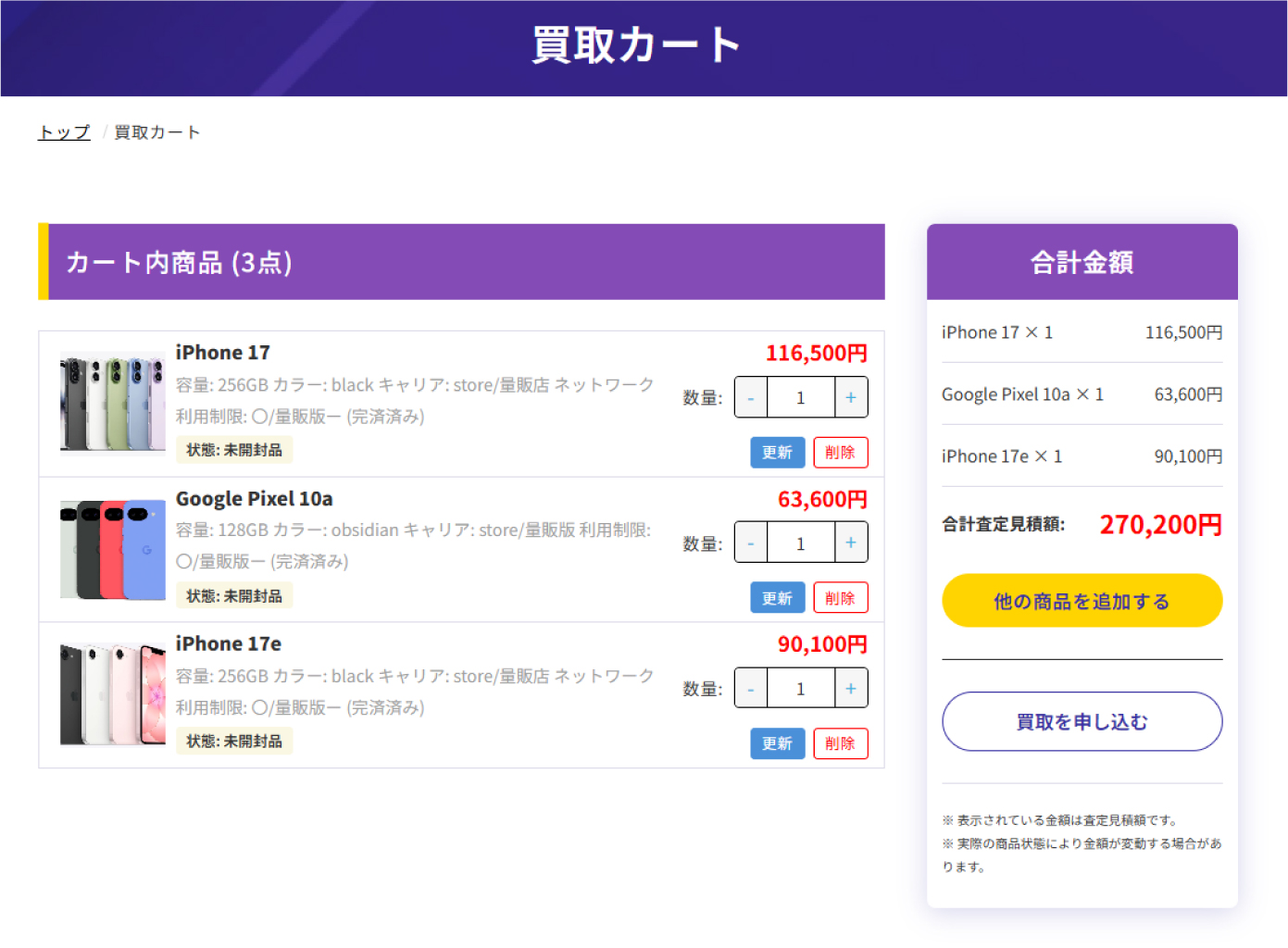Image resolution: width=1288 pixels, height=948 pixels.
Task: Click the iPhone 17e quantity field
Action: click(x=801, y=689)
